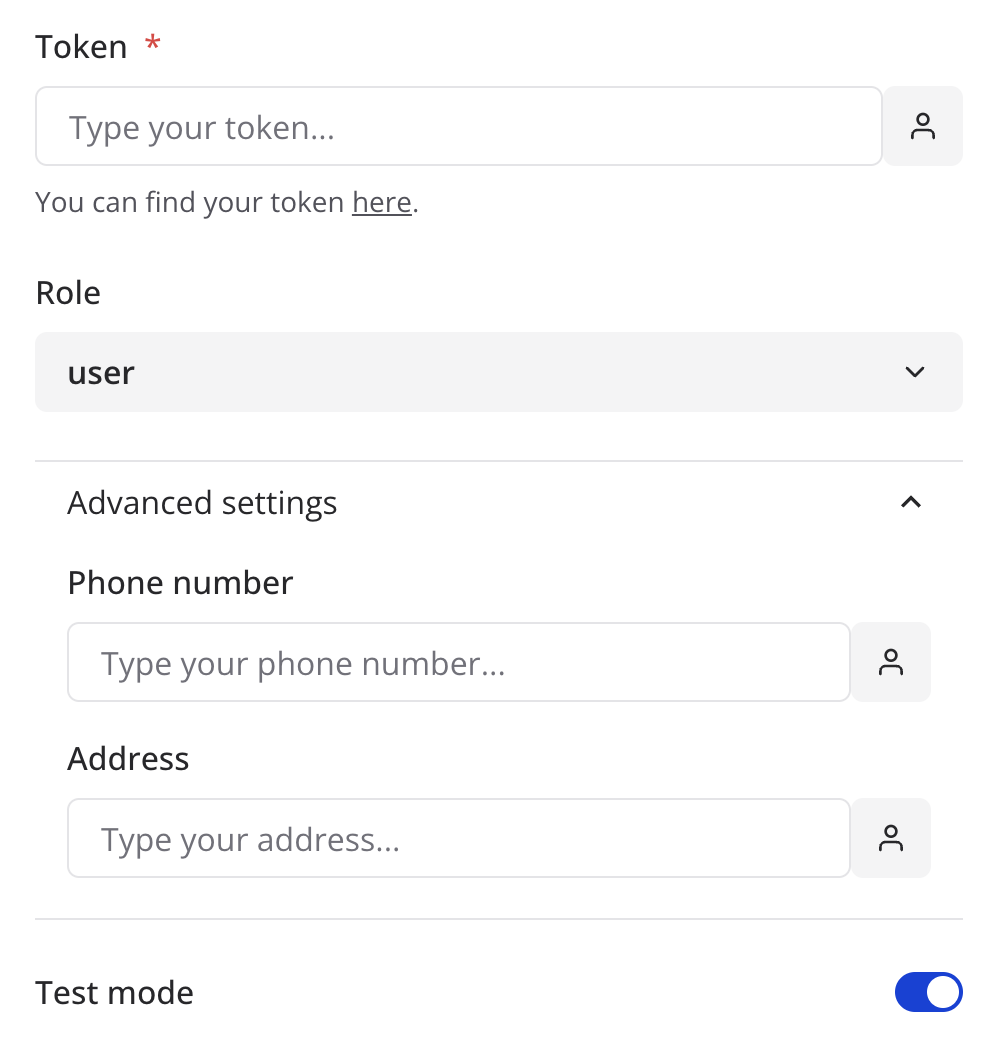Click the Advanced settings section header

pos(202,502)
